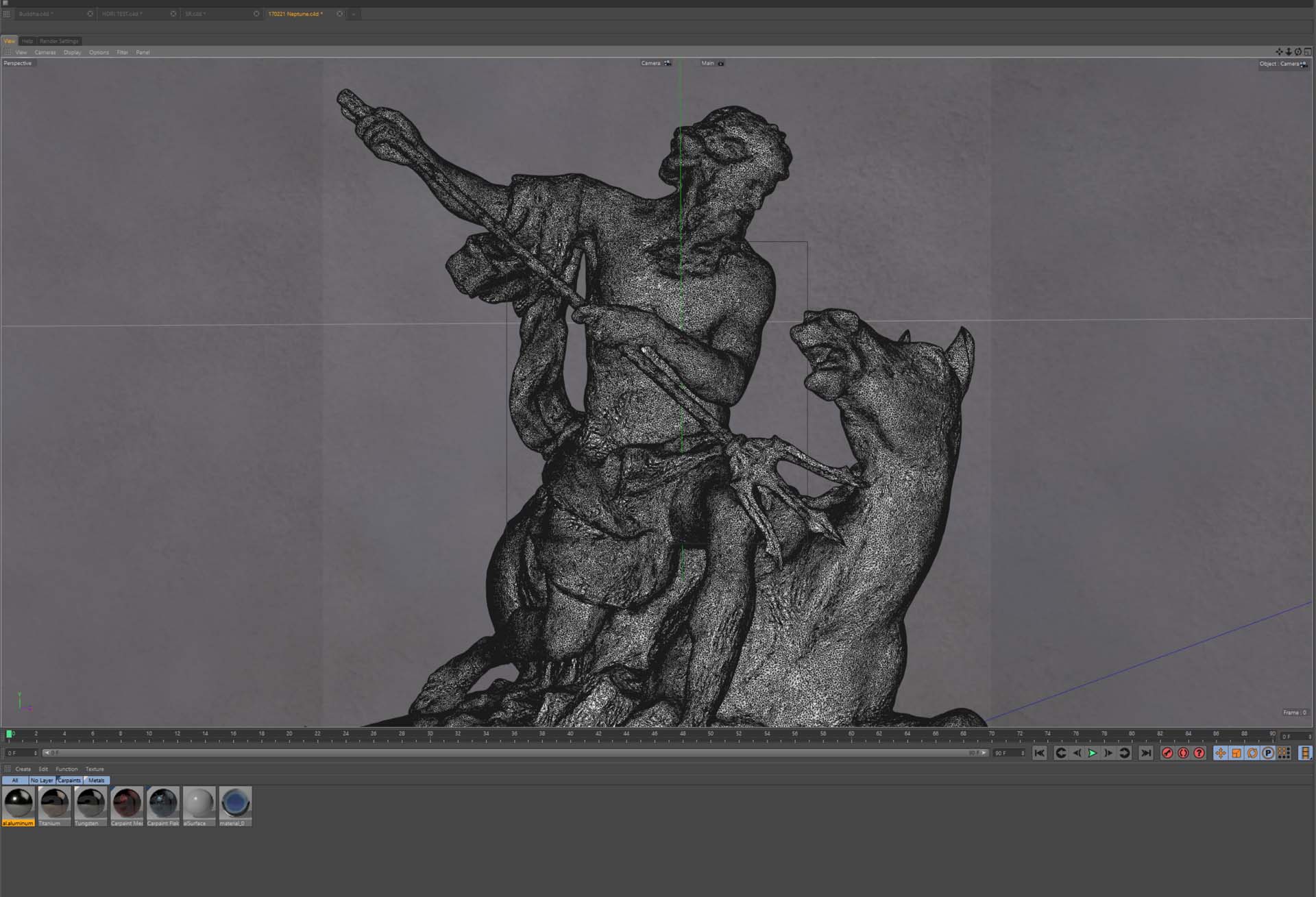Image resolution: width=1316 pixels, height=897 pixels.
Task: Click the Main take icon in viewport
Action: click(x=720, y=63)
